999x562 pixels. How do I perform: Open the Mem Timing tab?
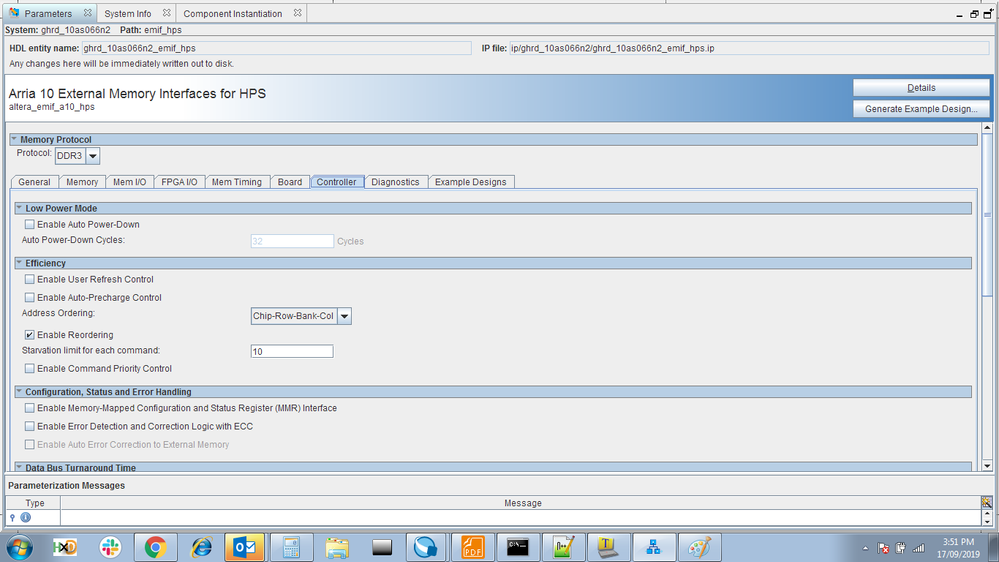236,182
